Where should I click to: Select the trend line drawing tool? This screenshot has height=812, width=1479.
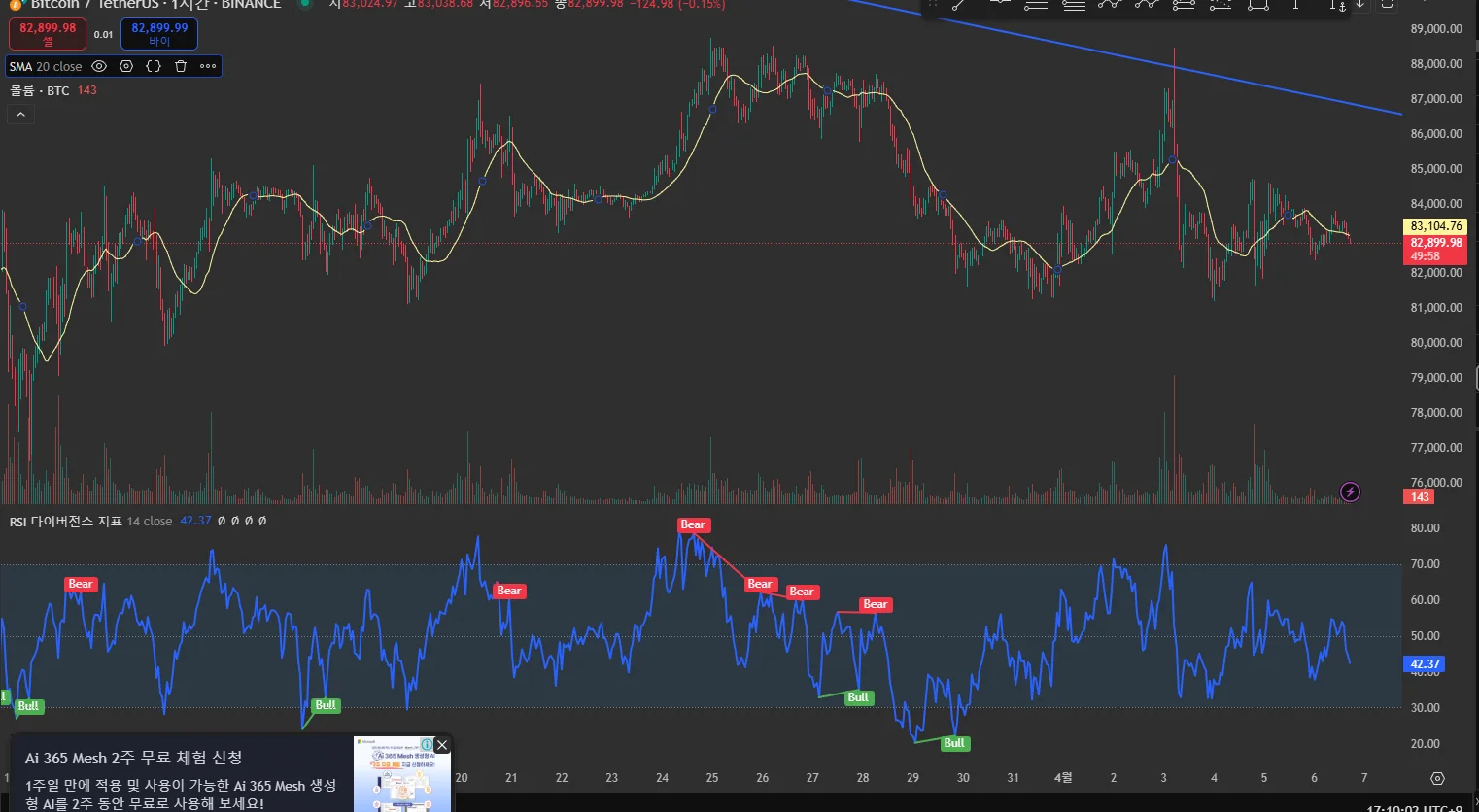click(959, 5)
